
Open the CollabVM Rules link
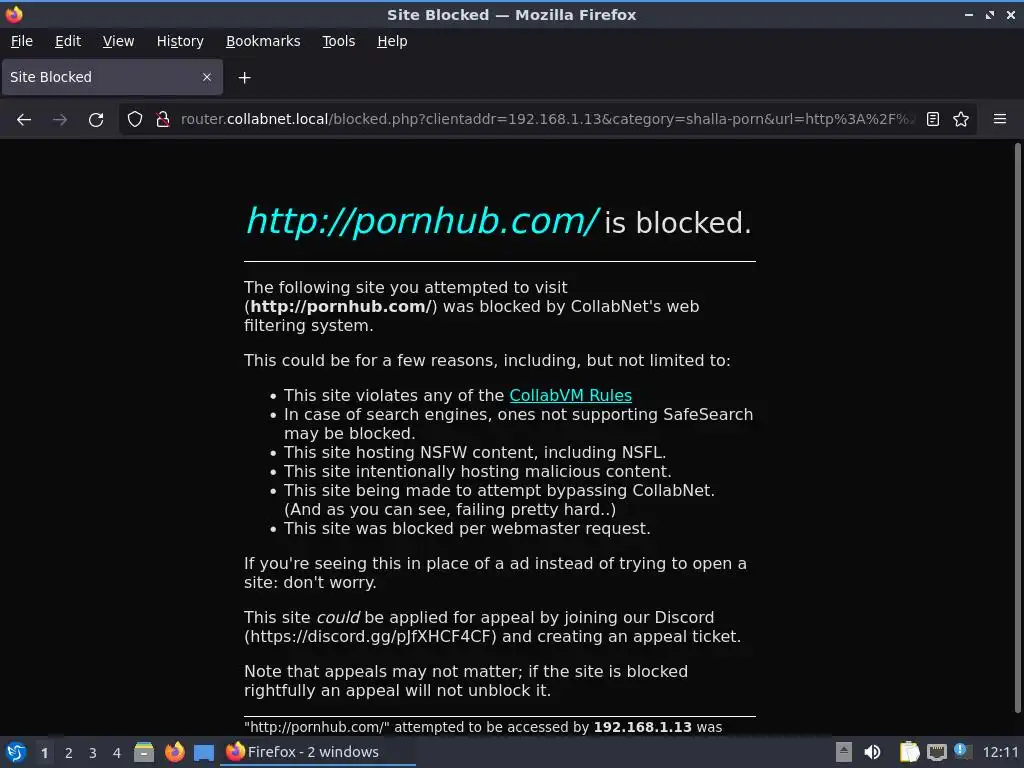click(x=570, y=396)
